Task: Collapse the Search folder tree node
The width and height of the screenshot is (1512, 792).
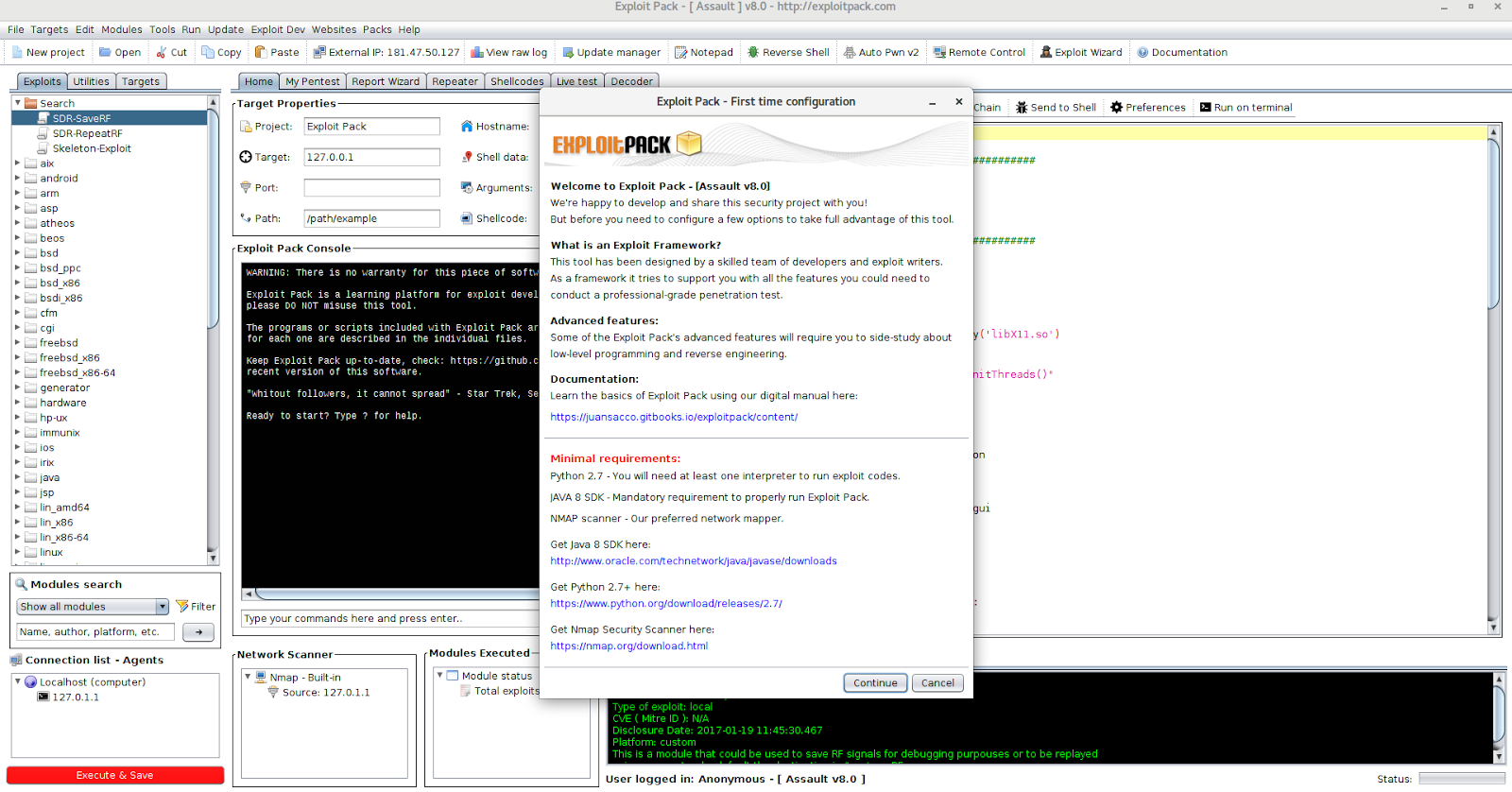Action: [18, 103]
